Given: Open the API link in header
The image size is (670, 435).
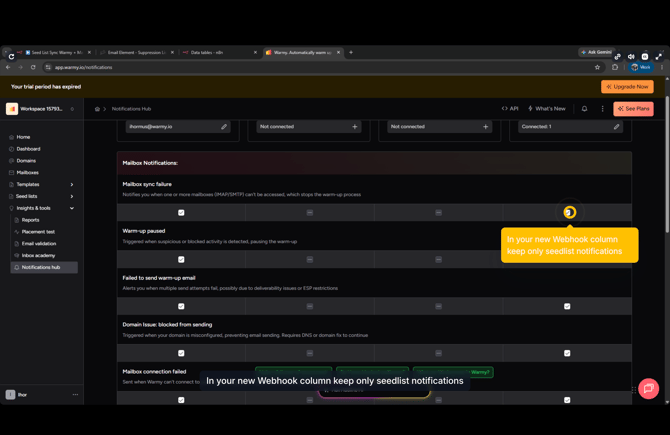Looking at the screenshot, I should pos(510,109).
